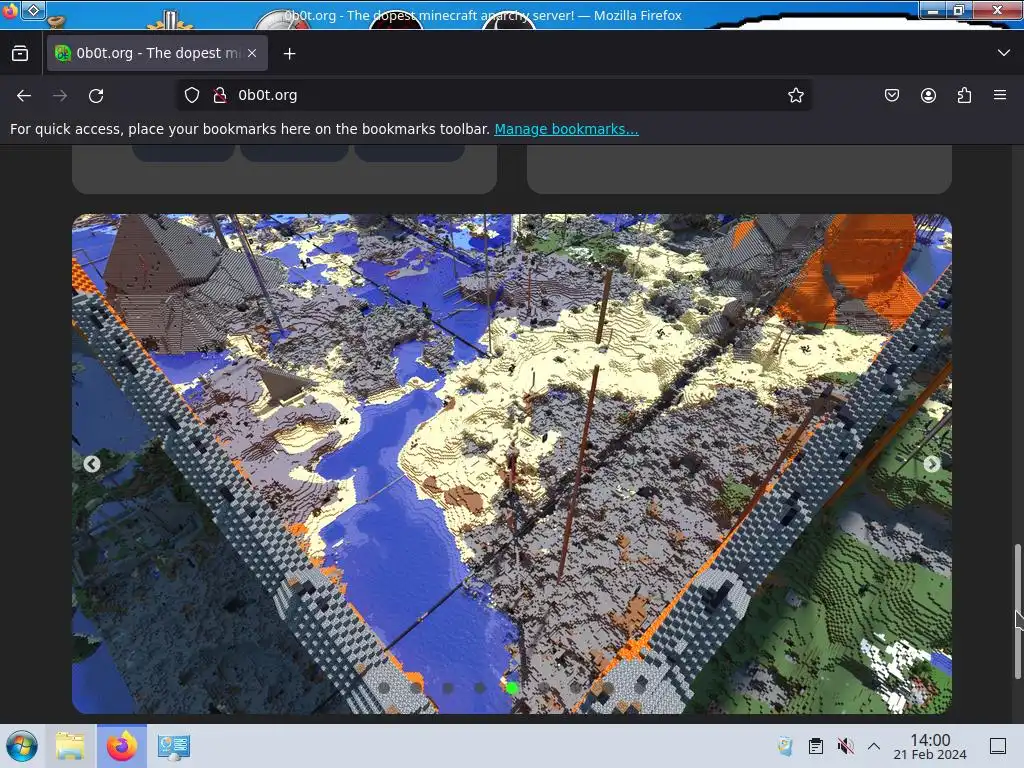Open the tracking protection shield icon

[x=191, y=95]
